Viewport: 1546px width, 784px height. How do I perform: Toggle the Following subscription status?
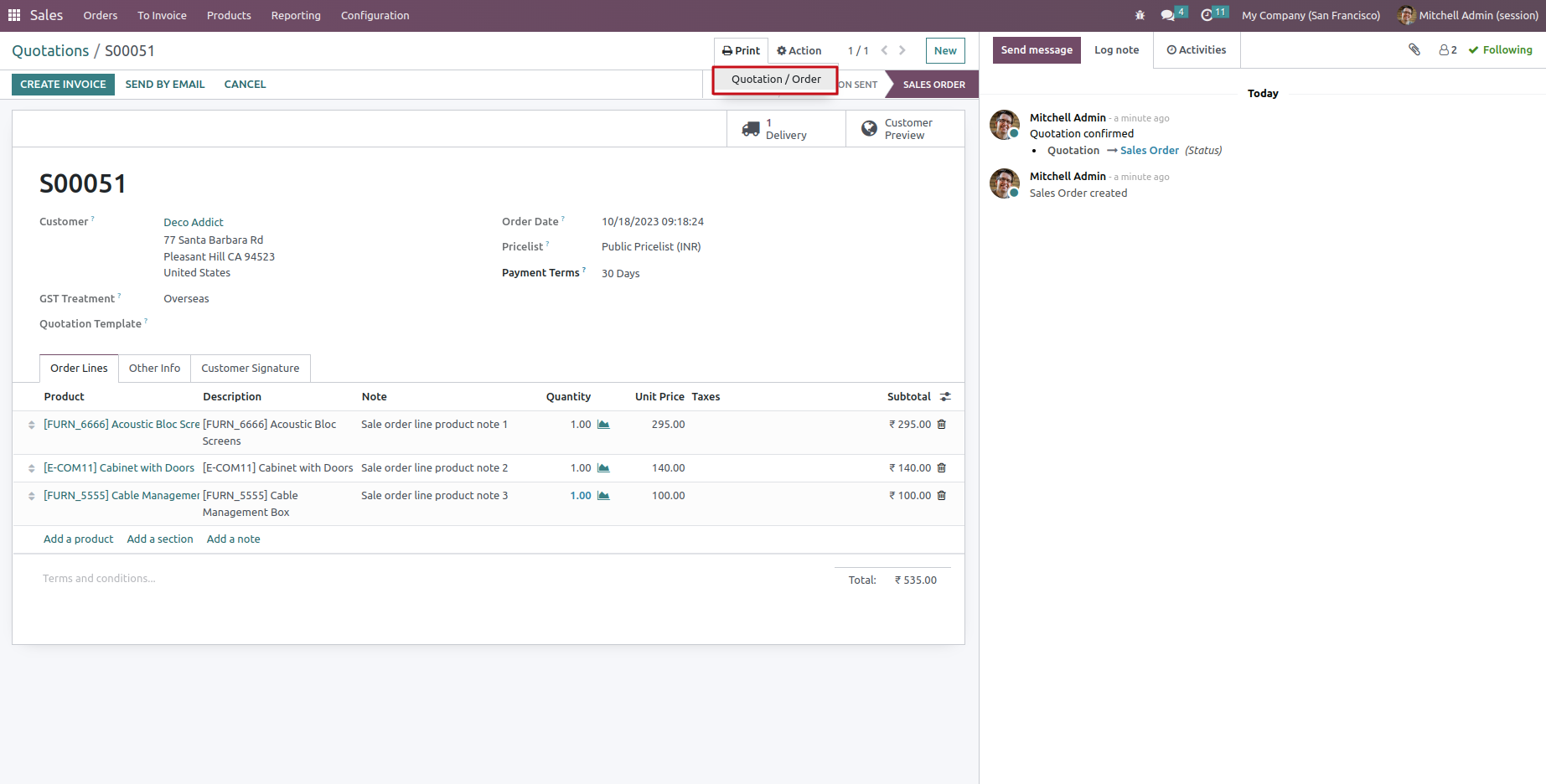[1500, 49]
